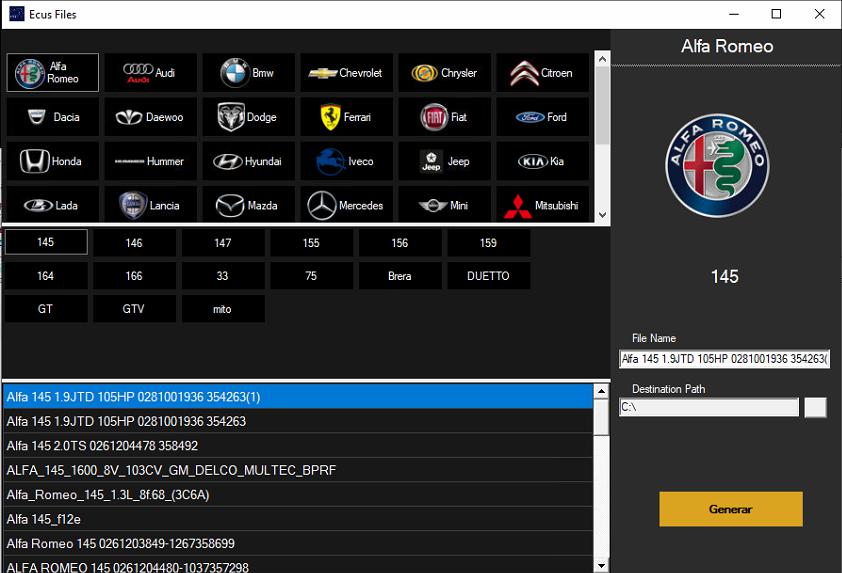
Task: Choose the Fiat brand tile
Action: [445, 117]
